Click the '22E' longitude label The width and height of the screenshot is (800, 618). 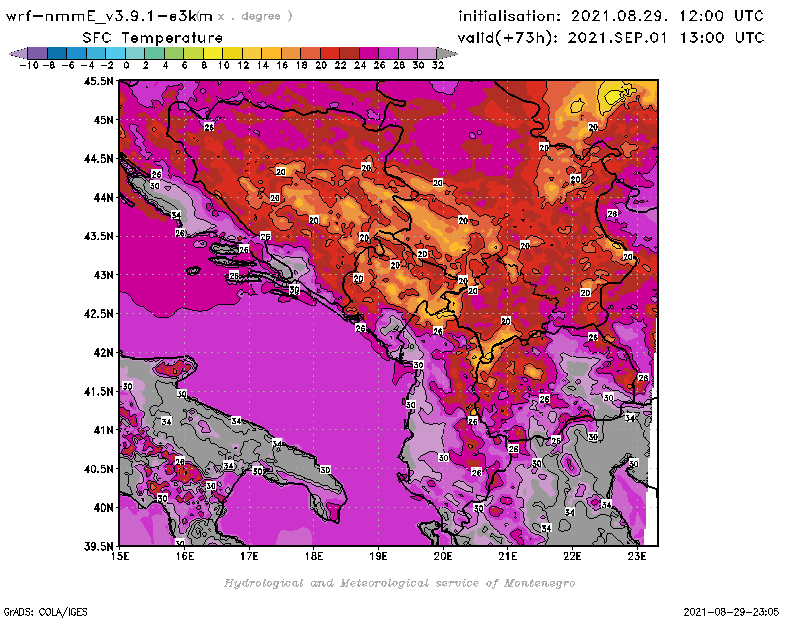[572, 556]
